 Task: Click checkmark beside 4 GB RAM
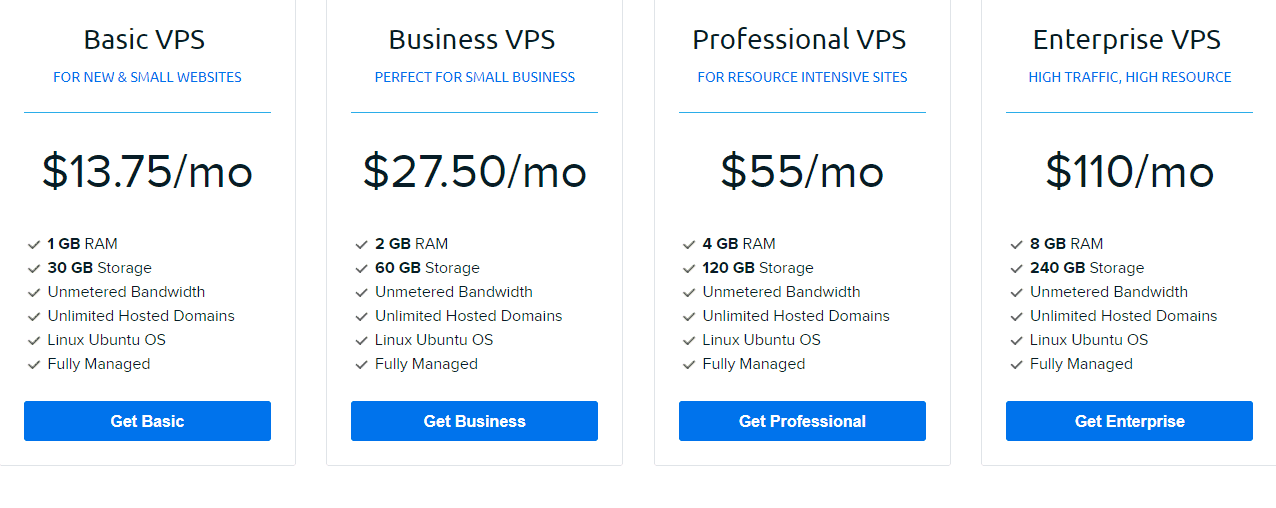[689, 244]
